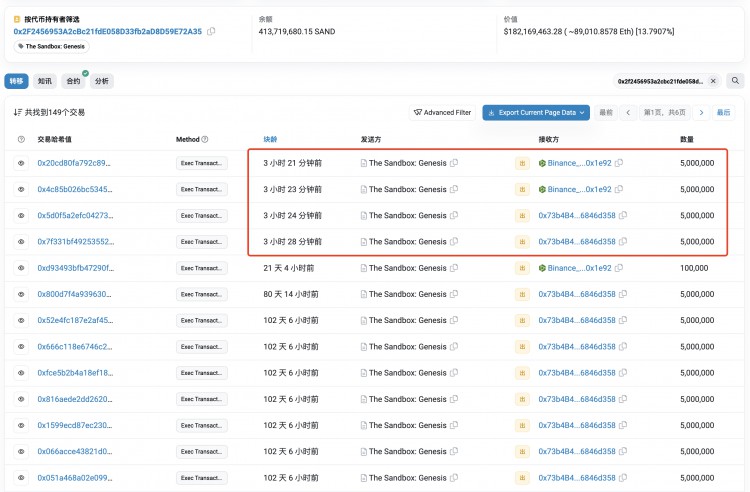The height and width of the screenshot is (492, 750).
Task: Click the 100,000 amount cell
Action: [x=694, y=268]
